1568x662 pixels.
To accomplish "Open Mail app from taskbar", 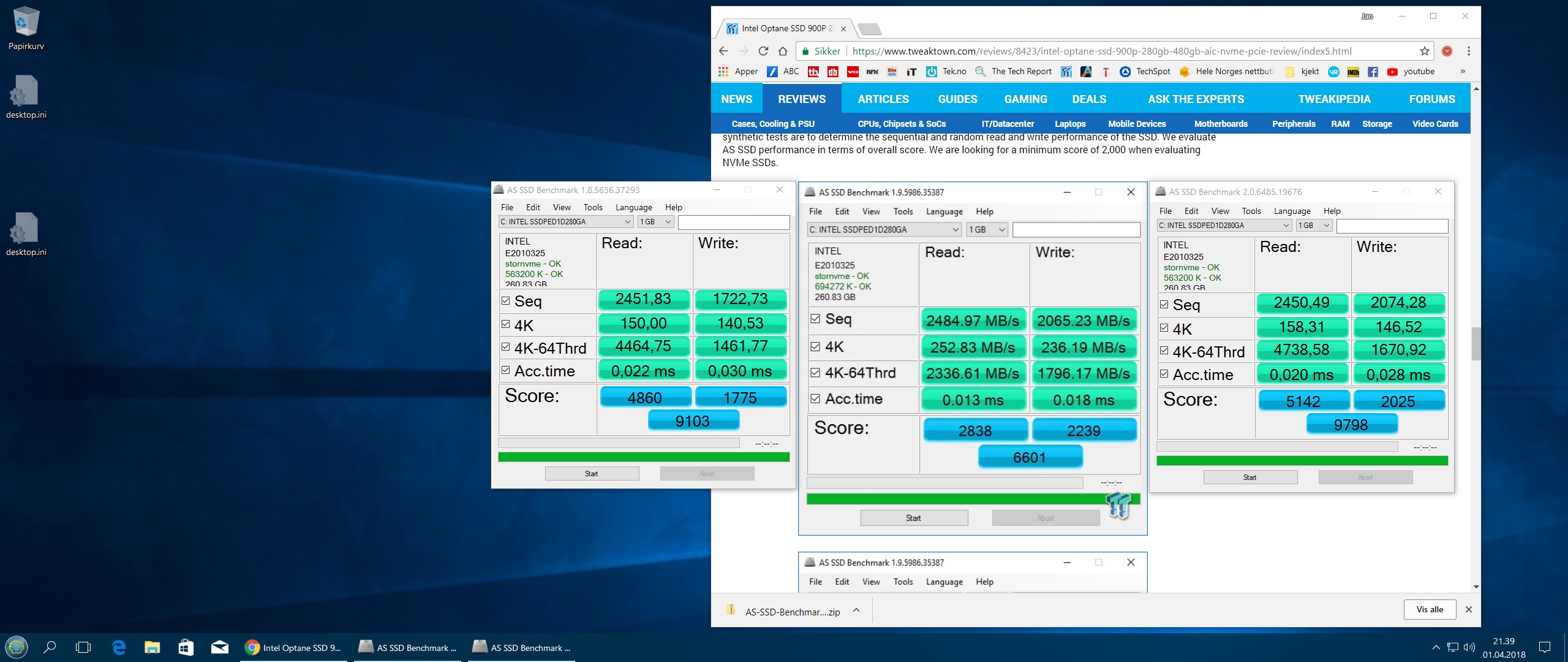I will 220,647.
